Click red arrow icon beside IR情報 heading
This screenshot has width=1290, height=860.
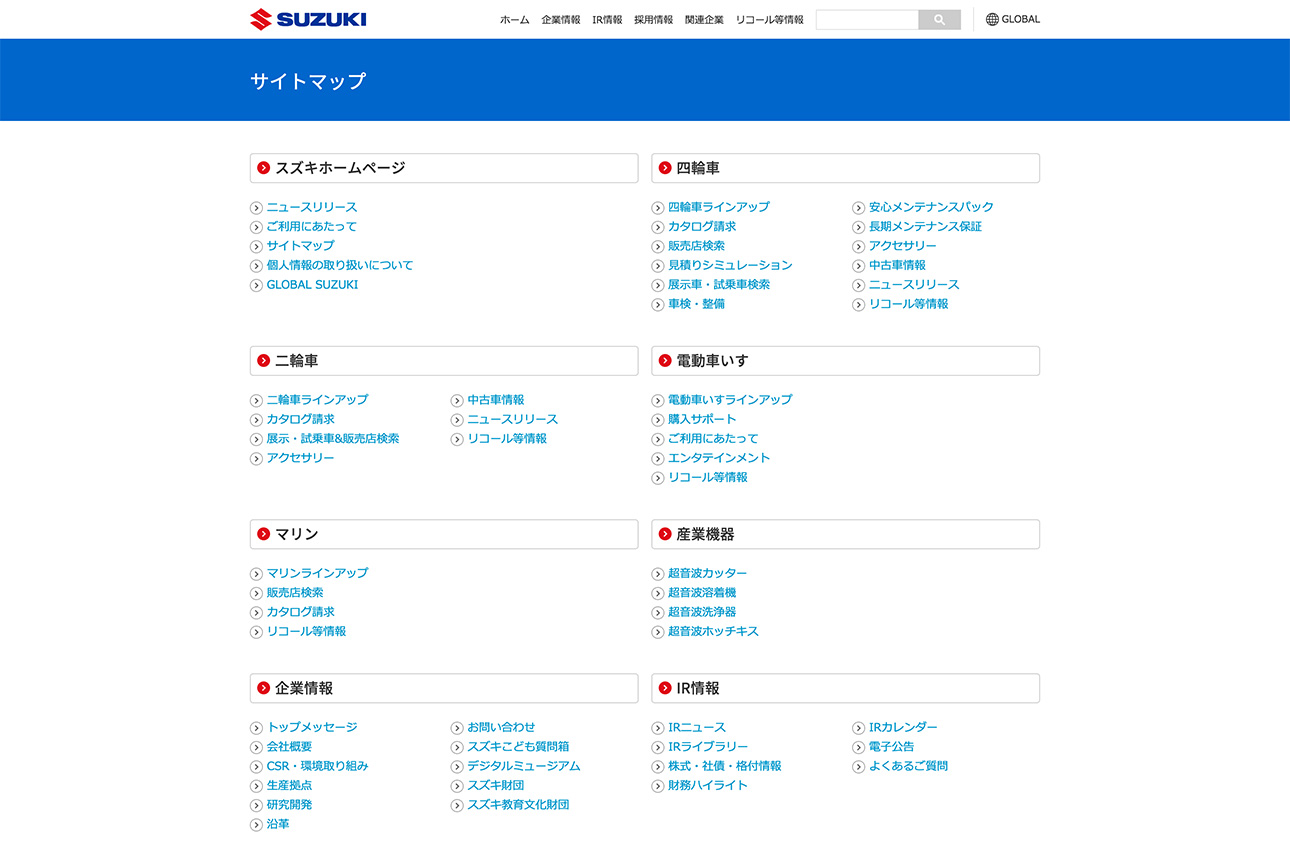pos(665,688)
